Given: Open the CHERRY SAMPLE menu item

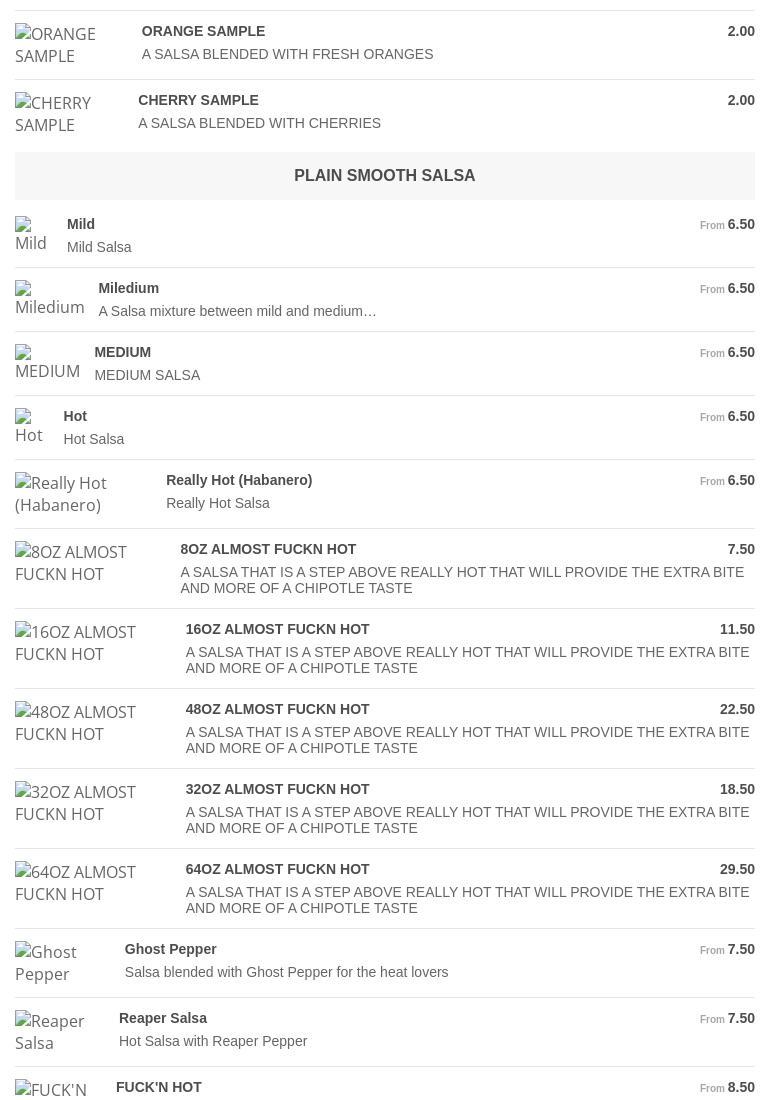Looking at the screenshot, I should (198, 100).
